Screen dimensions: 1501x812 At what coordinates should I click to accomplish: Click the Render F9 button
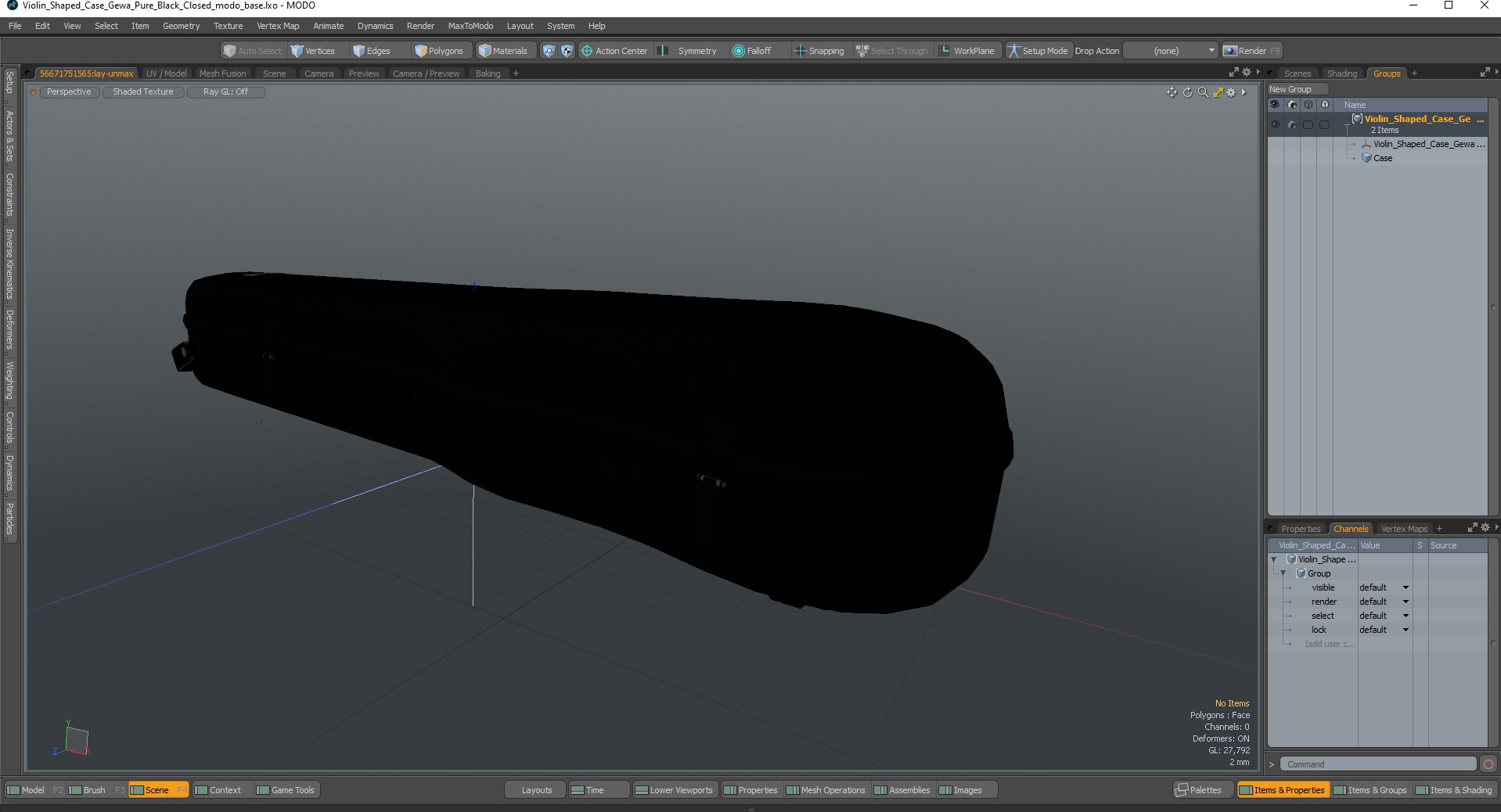tap(1252, 51)
